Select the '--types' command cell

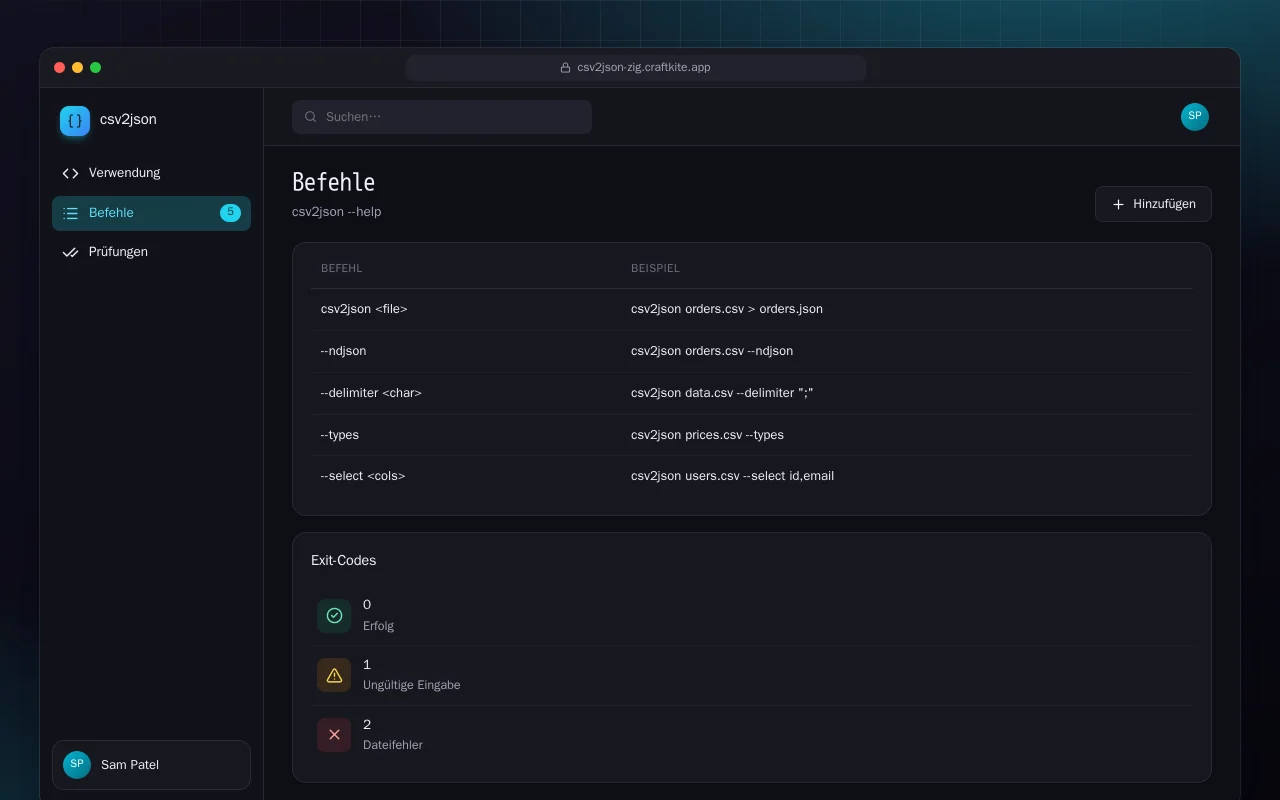[x=340, y=435]
